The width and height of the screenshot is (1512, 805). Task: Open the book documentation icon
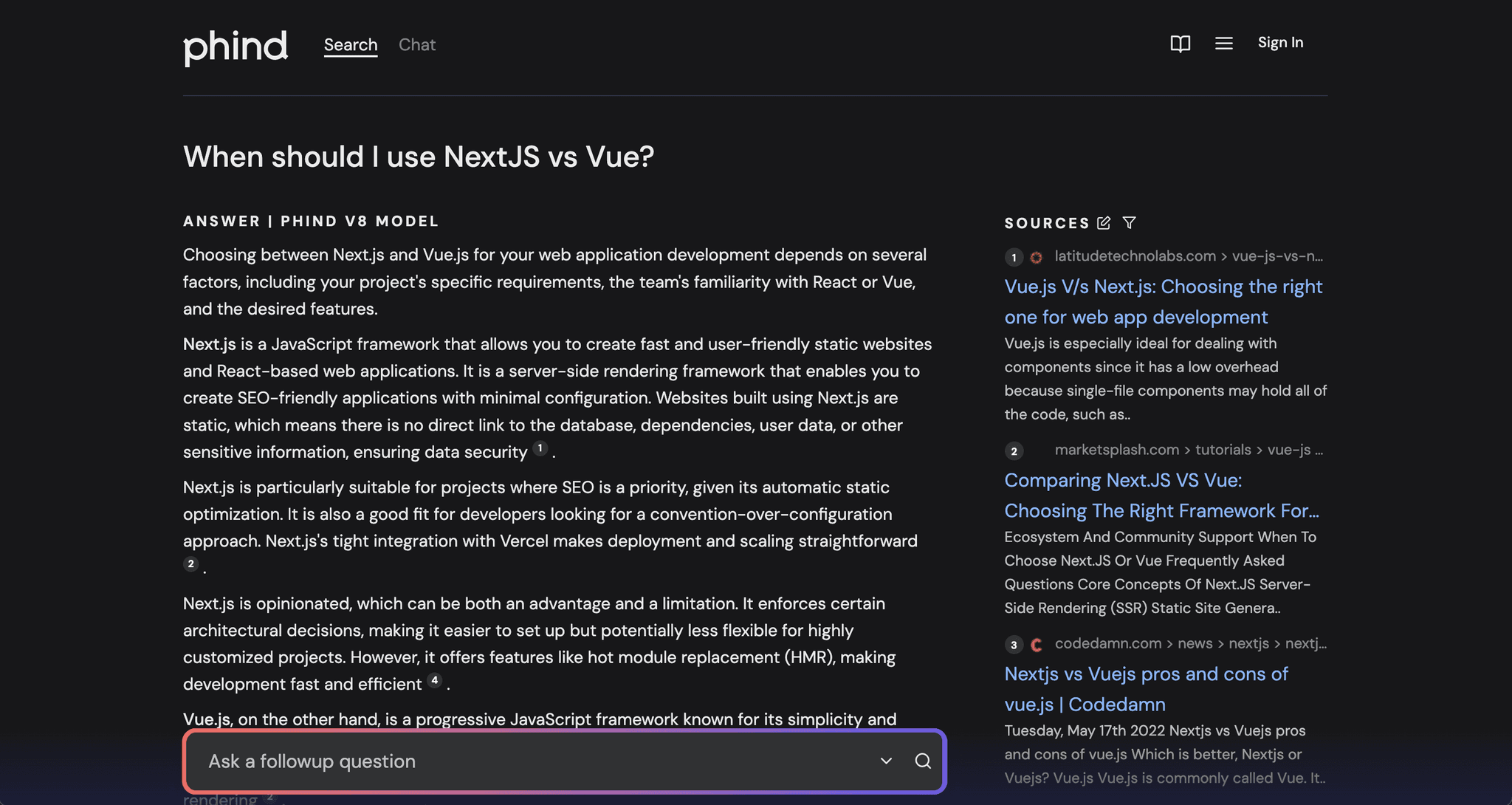coord(1181,44)
